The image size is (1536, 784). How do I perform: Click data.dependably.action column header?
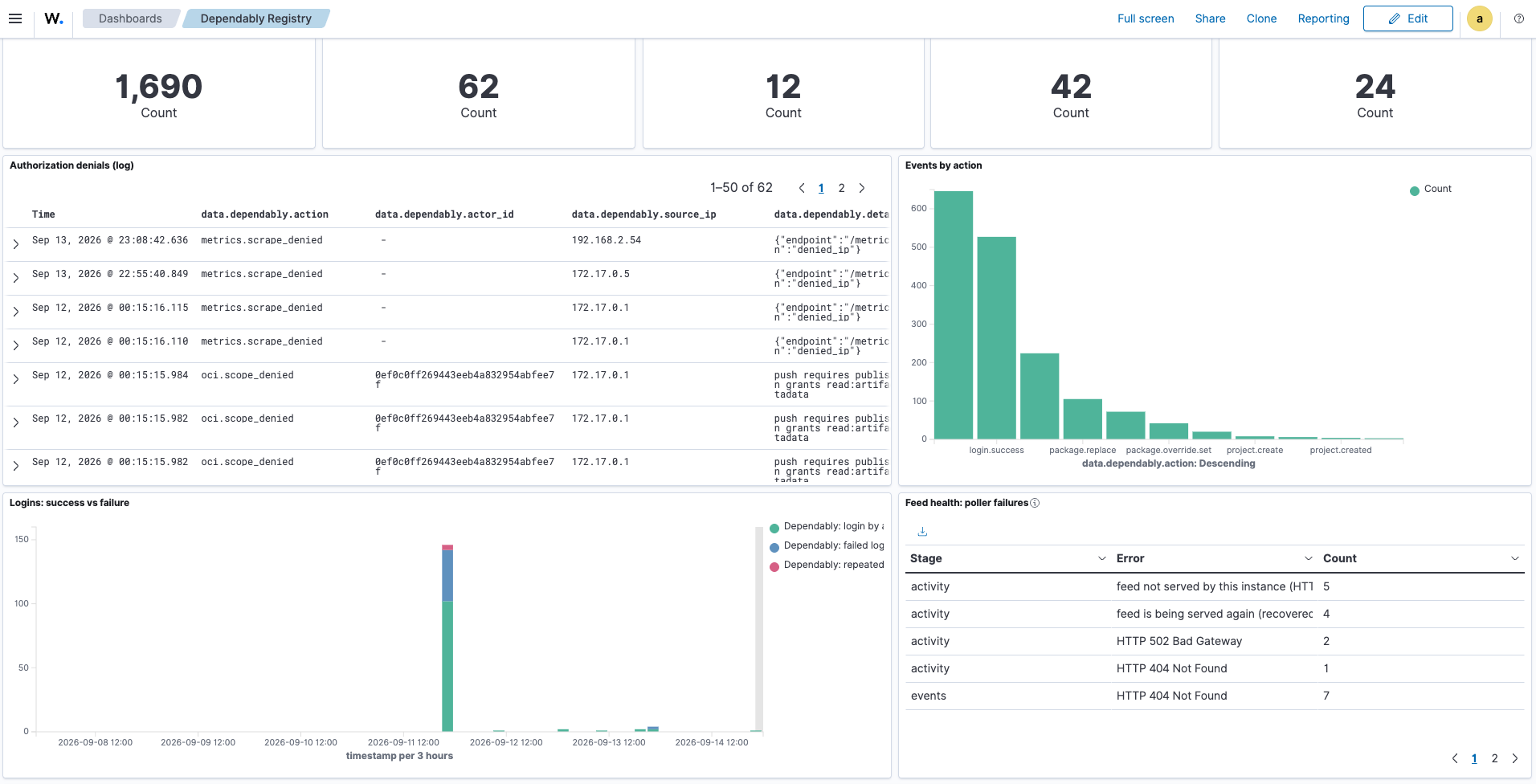click(264, 214)
